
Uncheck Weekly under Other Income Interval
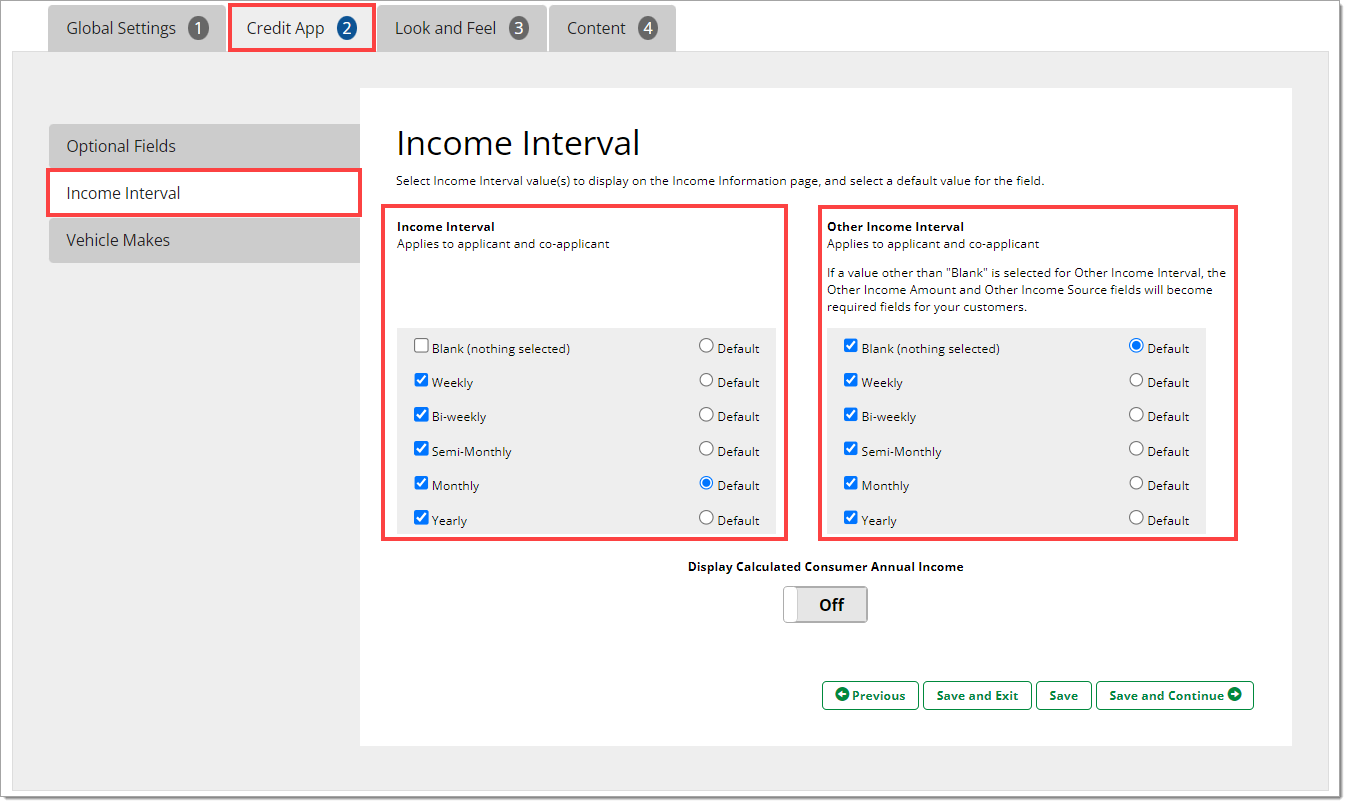(851, 380)
